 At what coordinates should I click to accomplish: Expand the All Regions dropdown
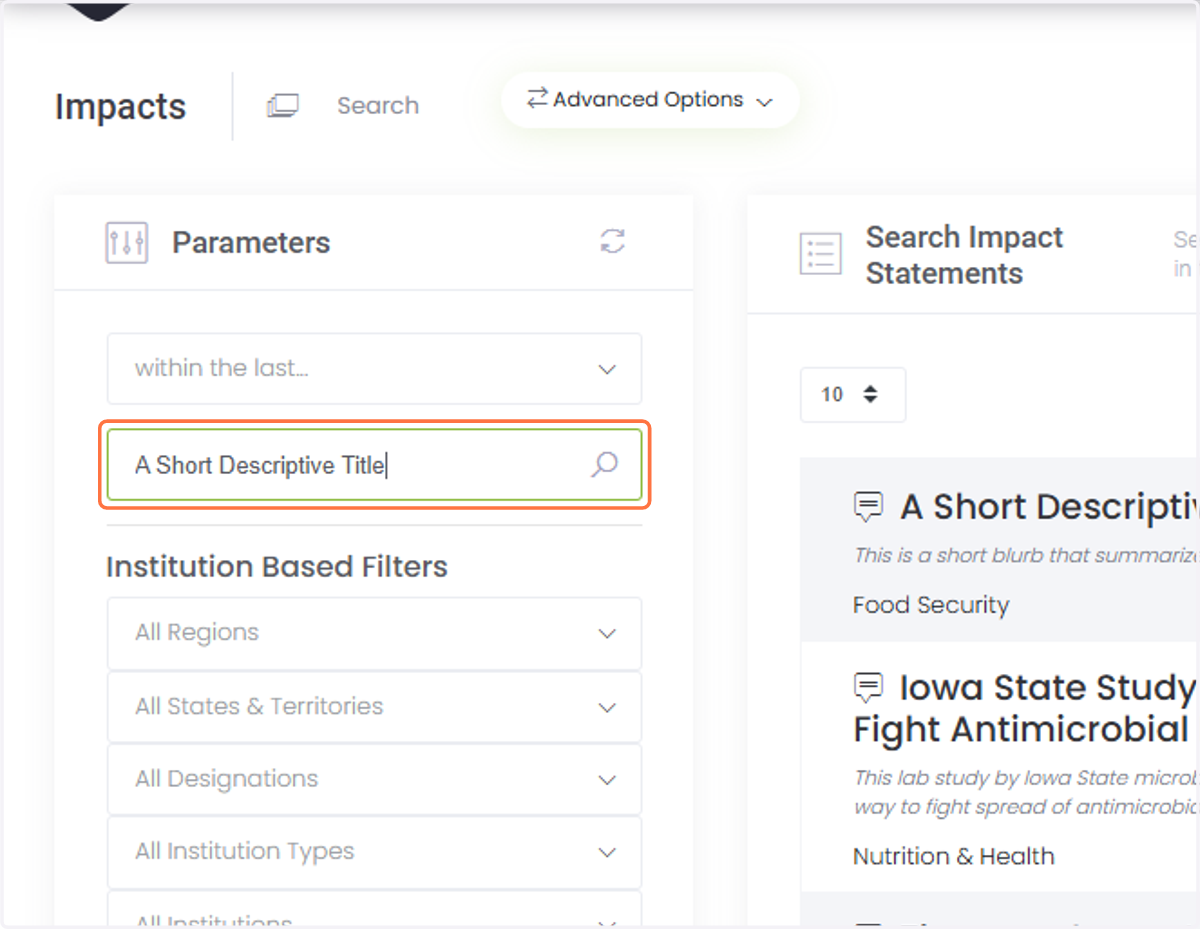click(x=374, y=633)
